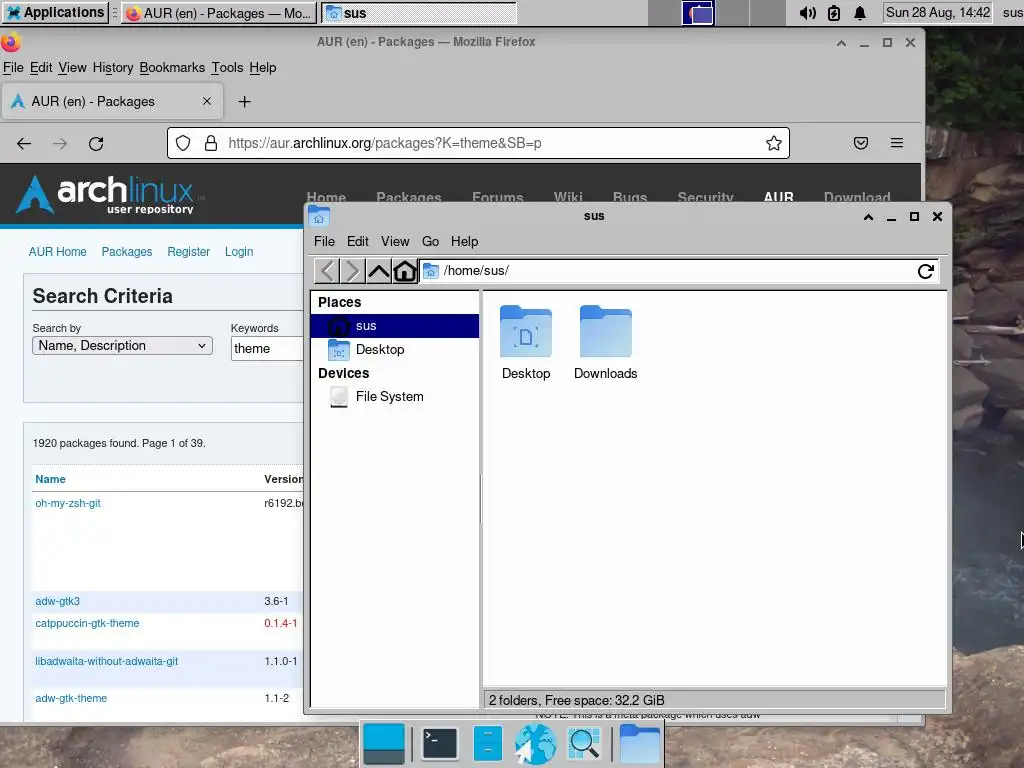Open the file manager Go menu

(430, 242)
